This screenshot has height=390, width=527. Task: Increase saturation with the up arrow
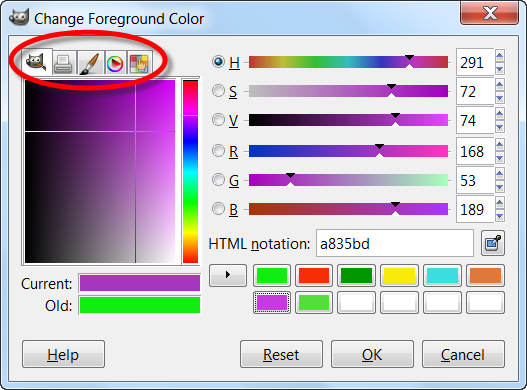(x=499, y=85)
